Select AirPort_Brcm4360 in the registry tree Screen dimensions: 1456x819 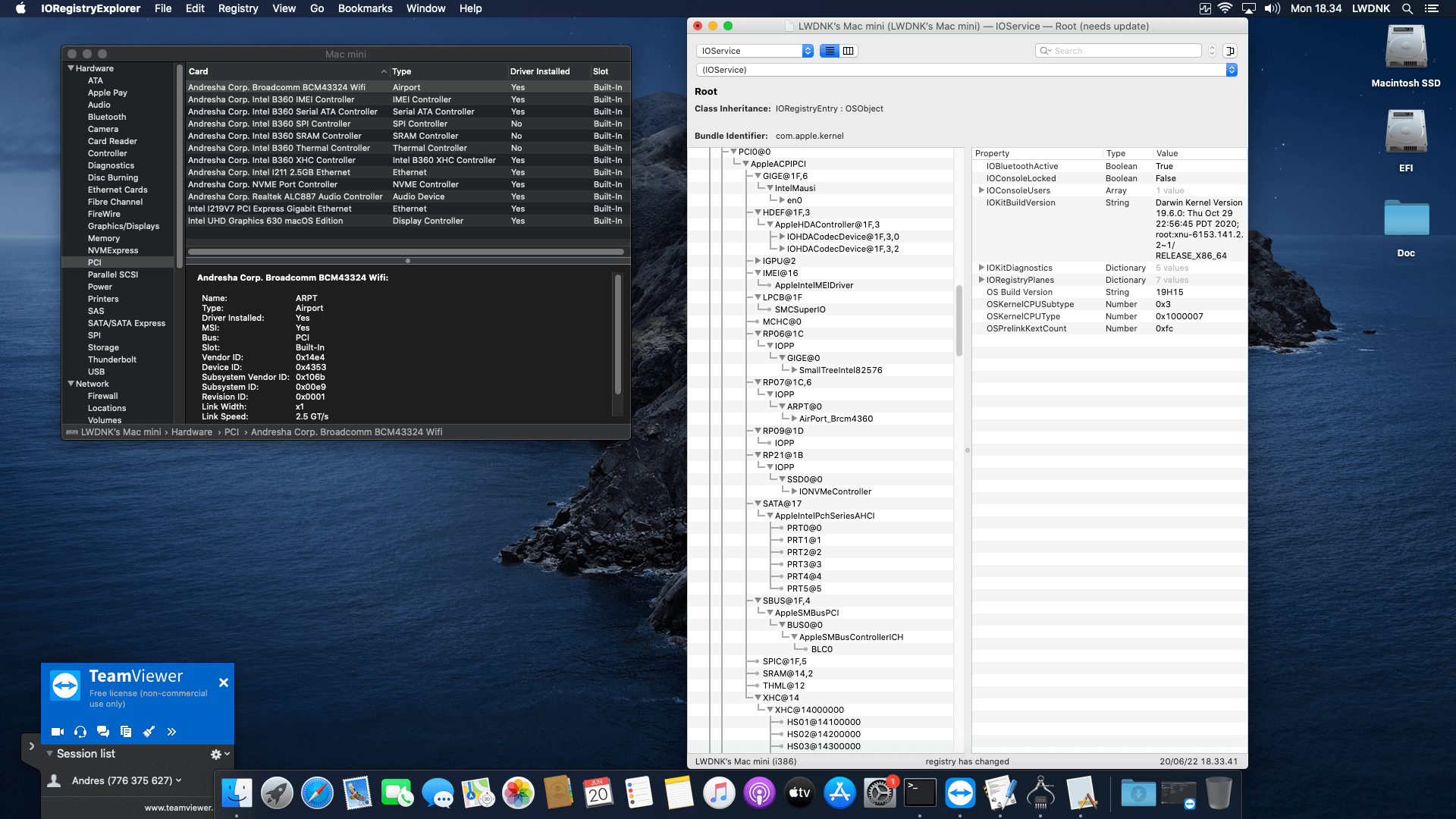pyautogui.click(x=836, y=419)
